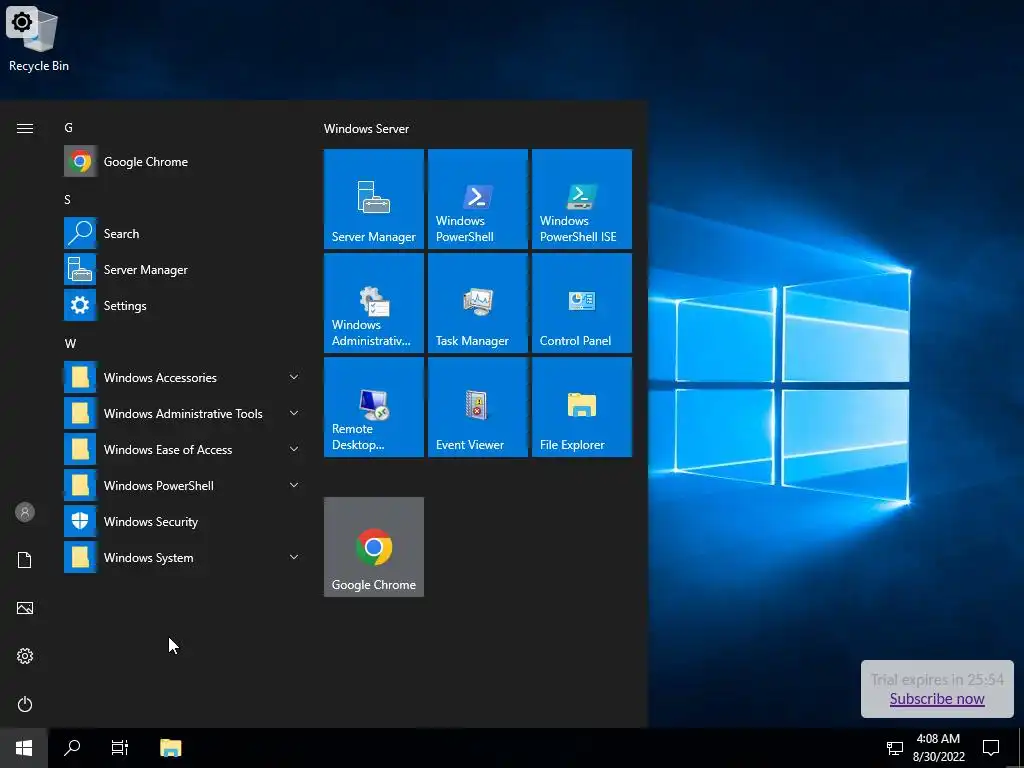Click the network icon in the system tray
The width and height of the screenshot is (1024, 768).
[895, 748]
